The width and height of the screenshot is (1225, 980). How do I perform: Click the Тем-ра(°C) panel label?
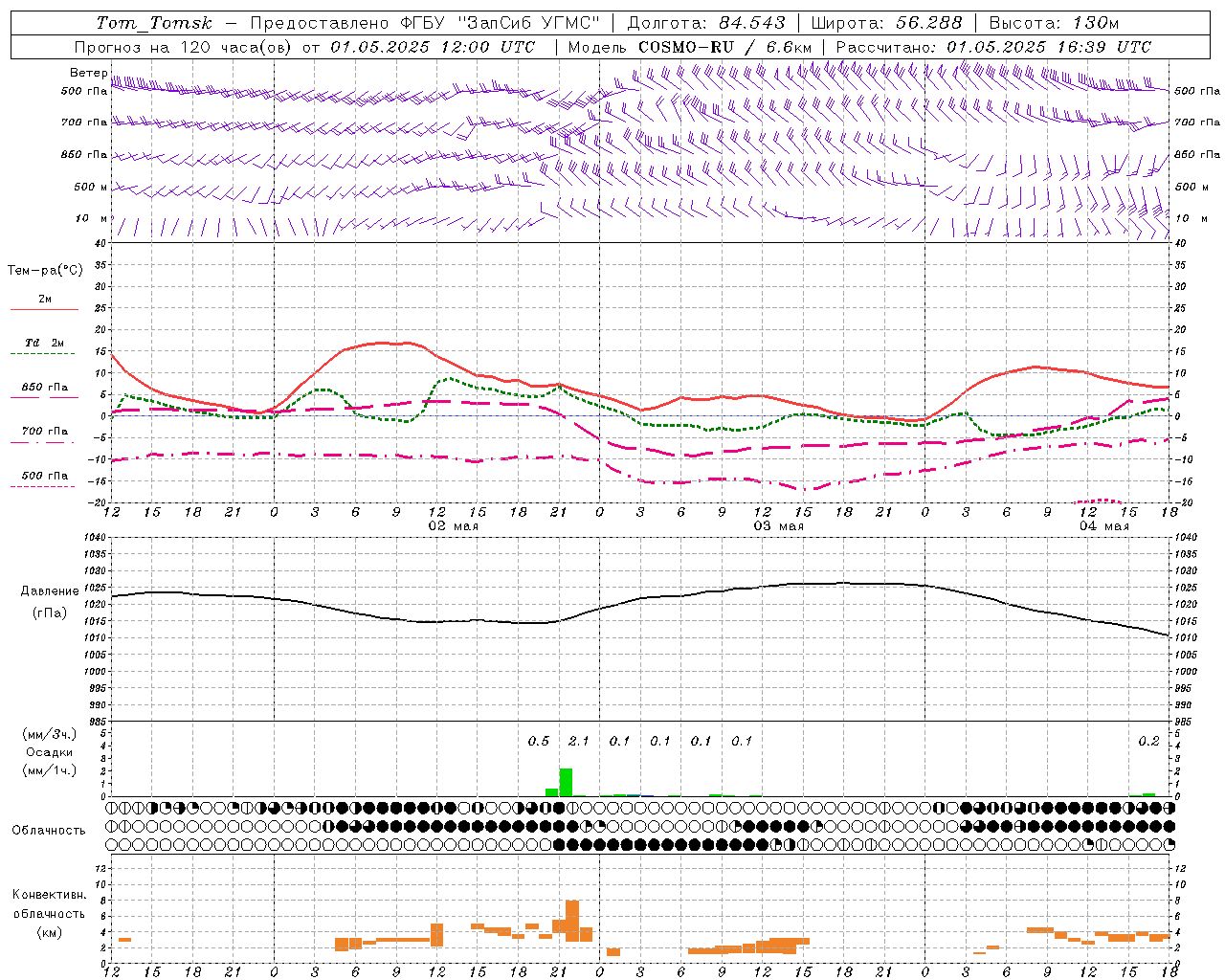pos(45,271)
